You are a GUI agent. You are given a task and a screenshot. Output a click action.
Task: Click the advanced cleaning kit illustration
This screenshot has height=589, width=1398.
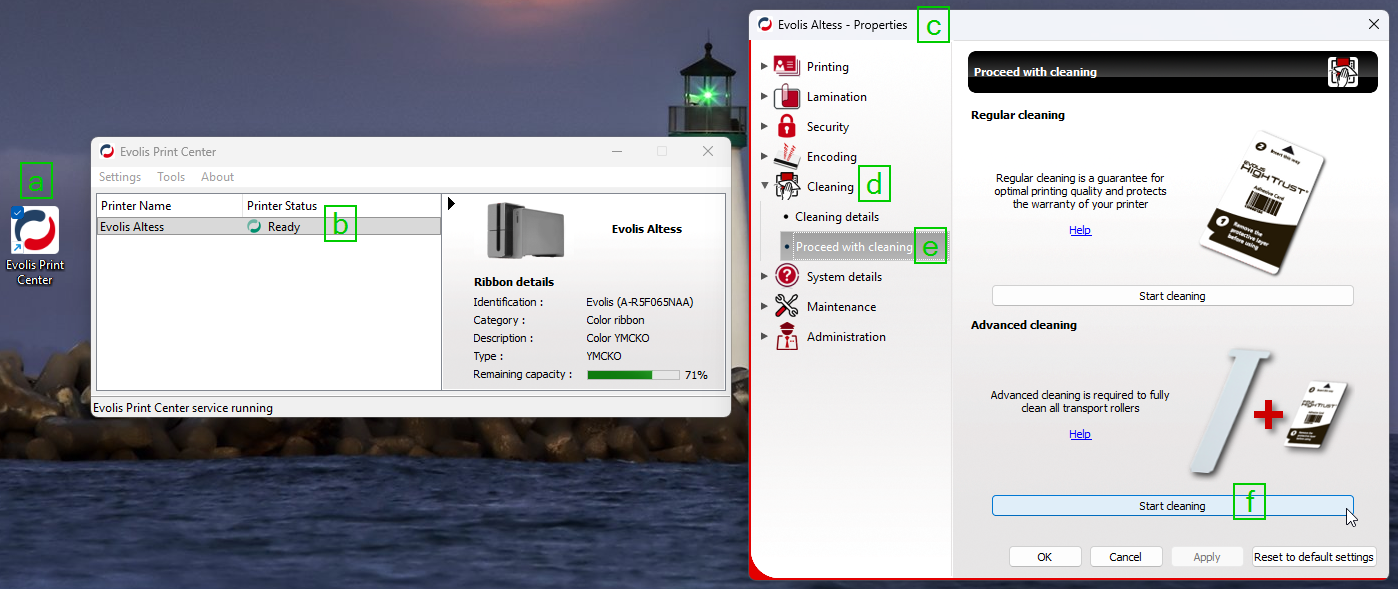1269,410
